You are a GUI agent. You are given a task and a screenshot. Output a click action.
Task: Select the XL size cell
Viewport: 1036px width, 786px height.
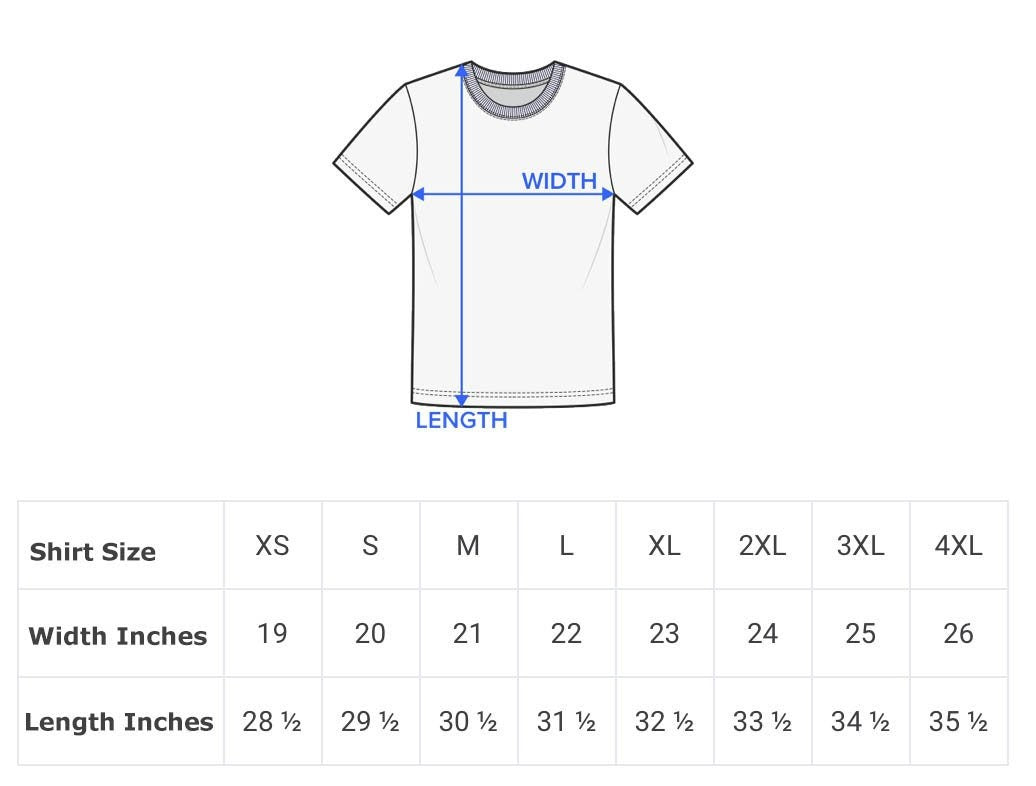click(664, 545)
